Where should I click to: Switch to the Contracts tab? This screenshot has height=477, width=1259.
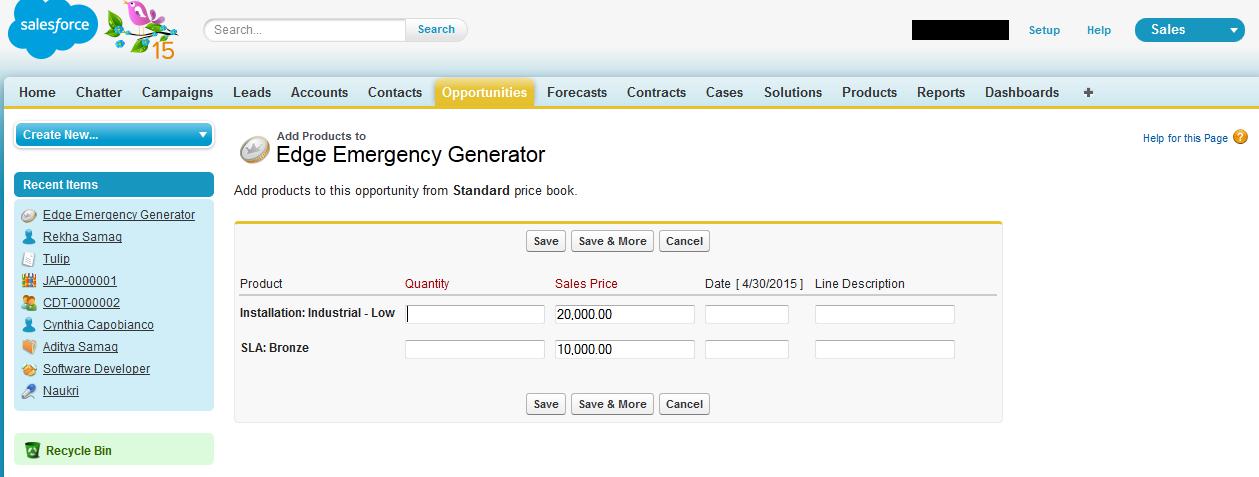point(656,92)
